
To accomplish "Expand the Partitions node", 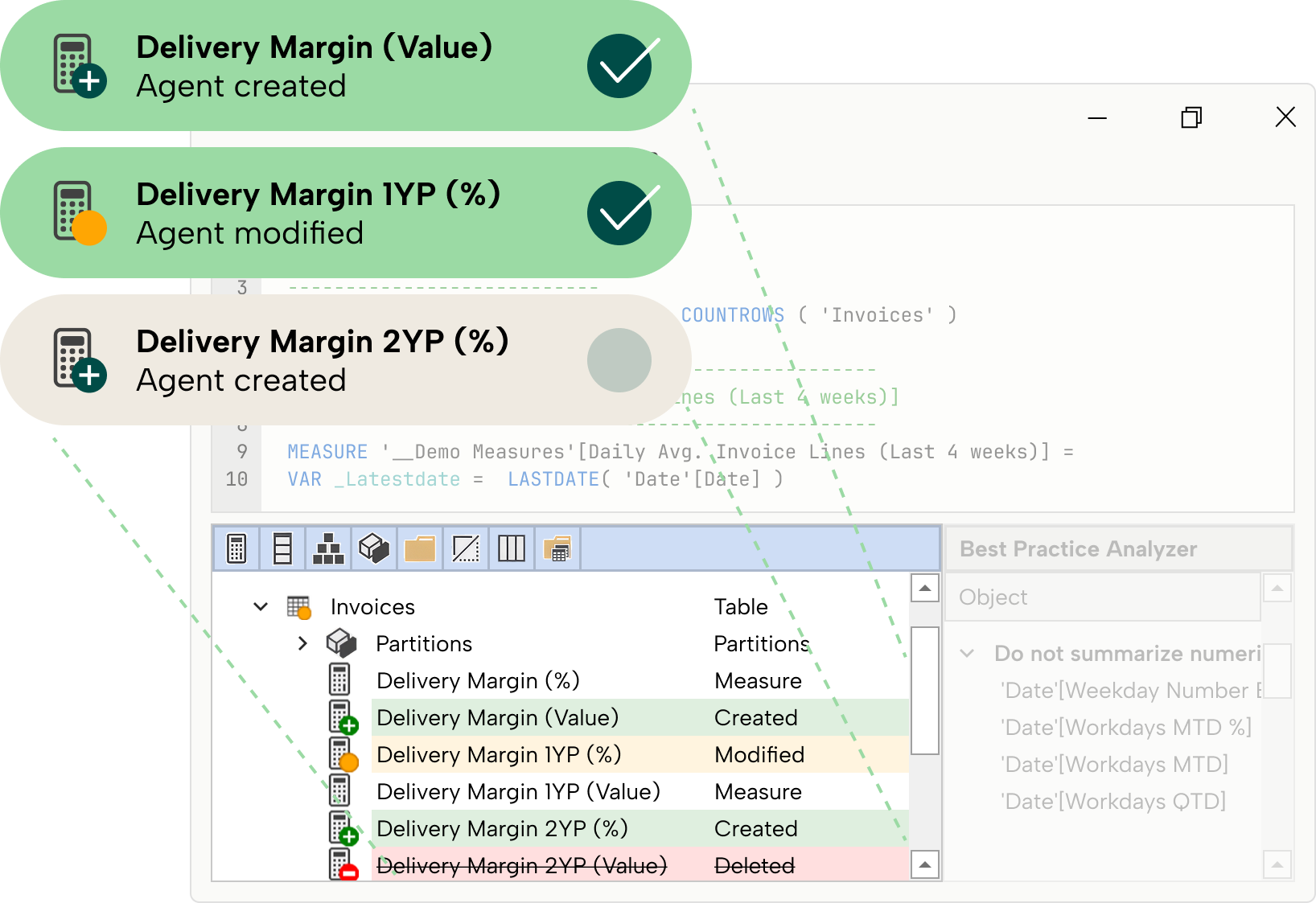I will coord(302,643).
